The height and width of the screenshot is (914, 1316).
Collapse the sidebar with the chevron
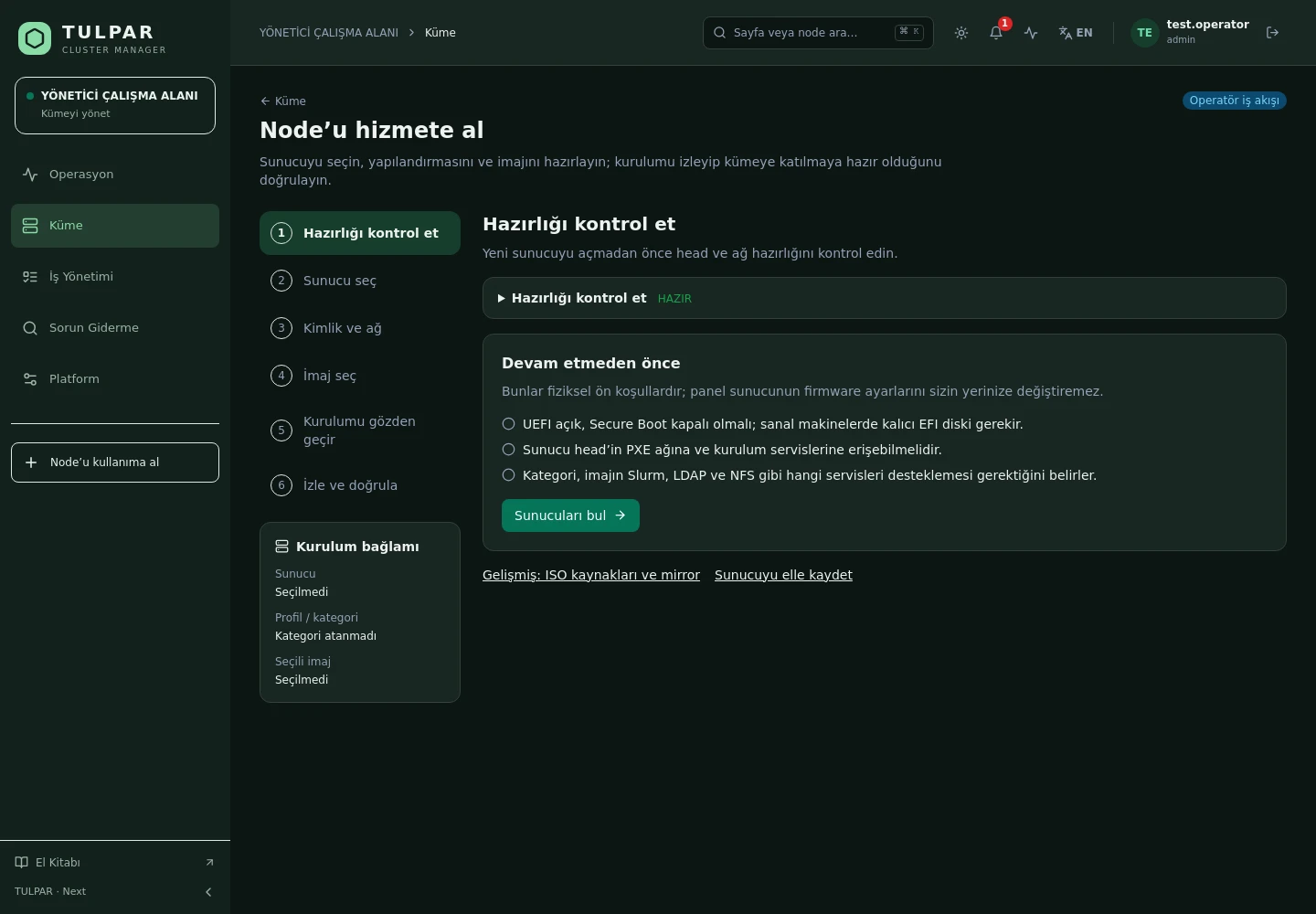[208, 892]
